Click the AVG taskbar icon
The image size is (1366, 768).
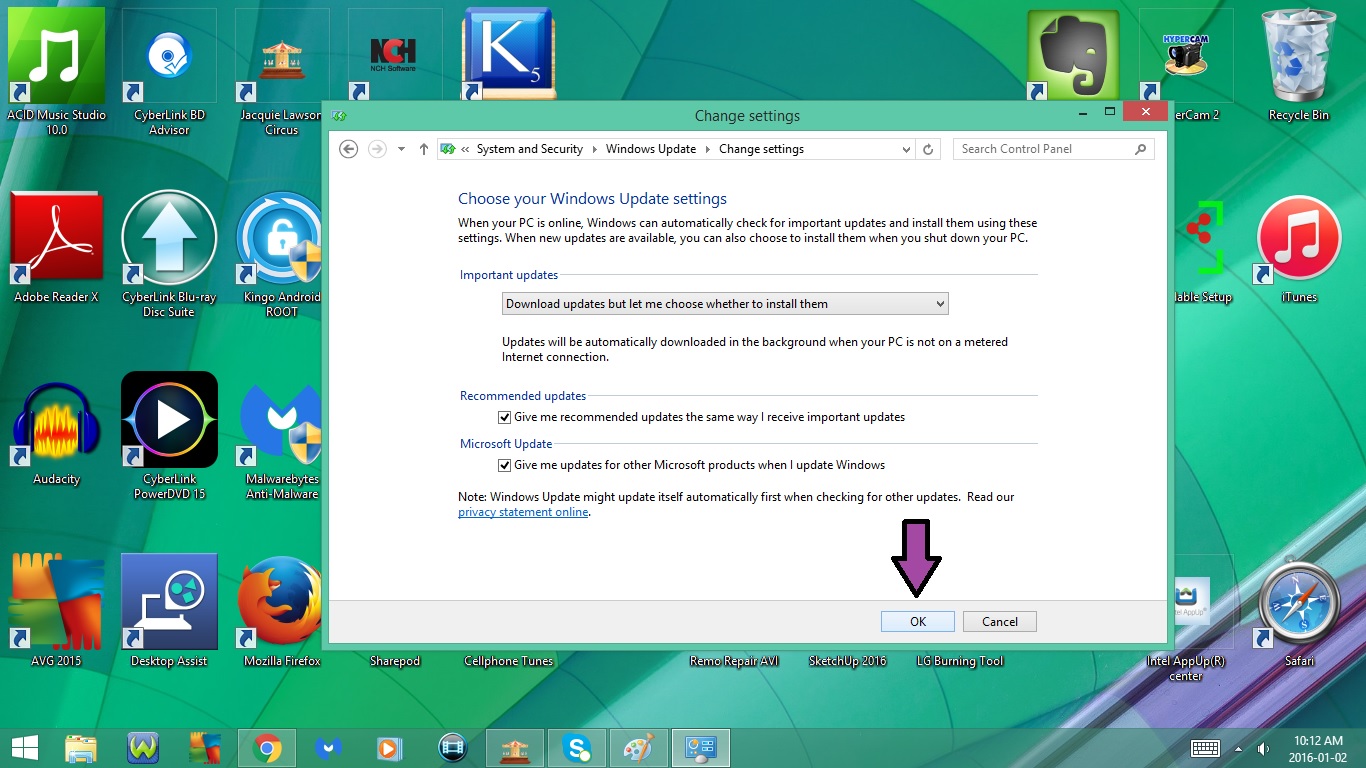205,748
